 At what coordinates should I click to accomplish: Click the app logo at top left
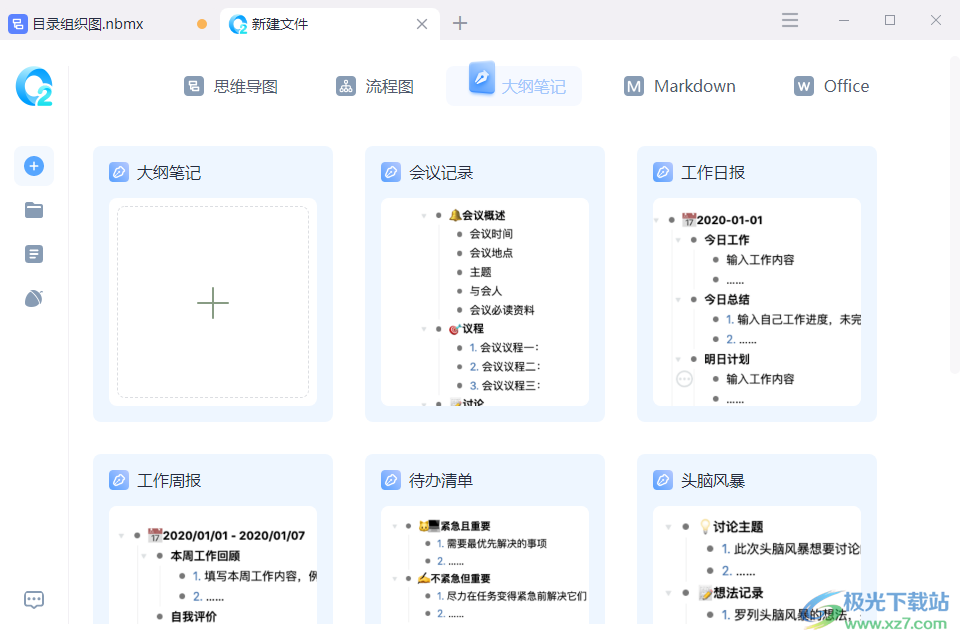(x=34, y=86)
